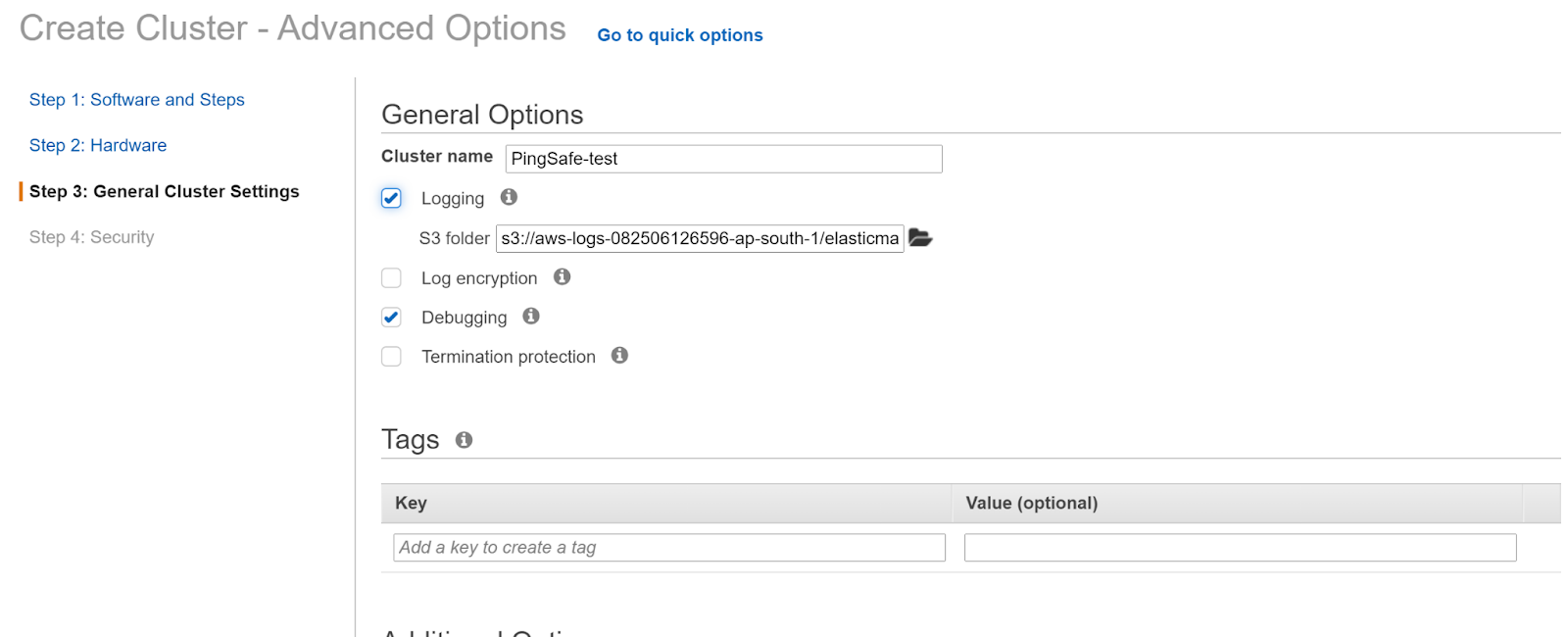1568x637 pixels.
Task: Click the Termination protection info icon
Action: (x=619, y=355)
